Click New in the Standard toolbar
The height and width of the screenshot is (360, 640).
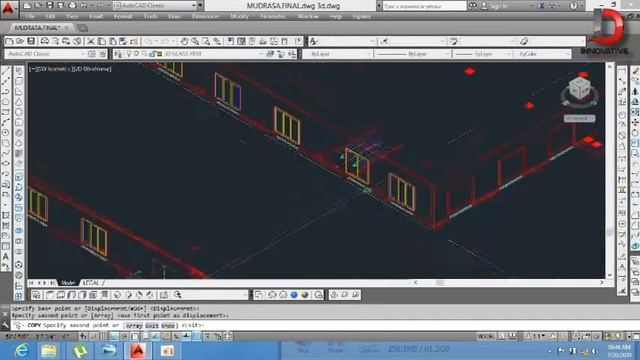coord(9,41)
